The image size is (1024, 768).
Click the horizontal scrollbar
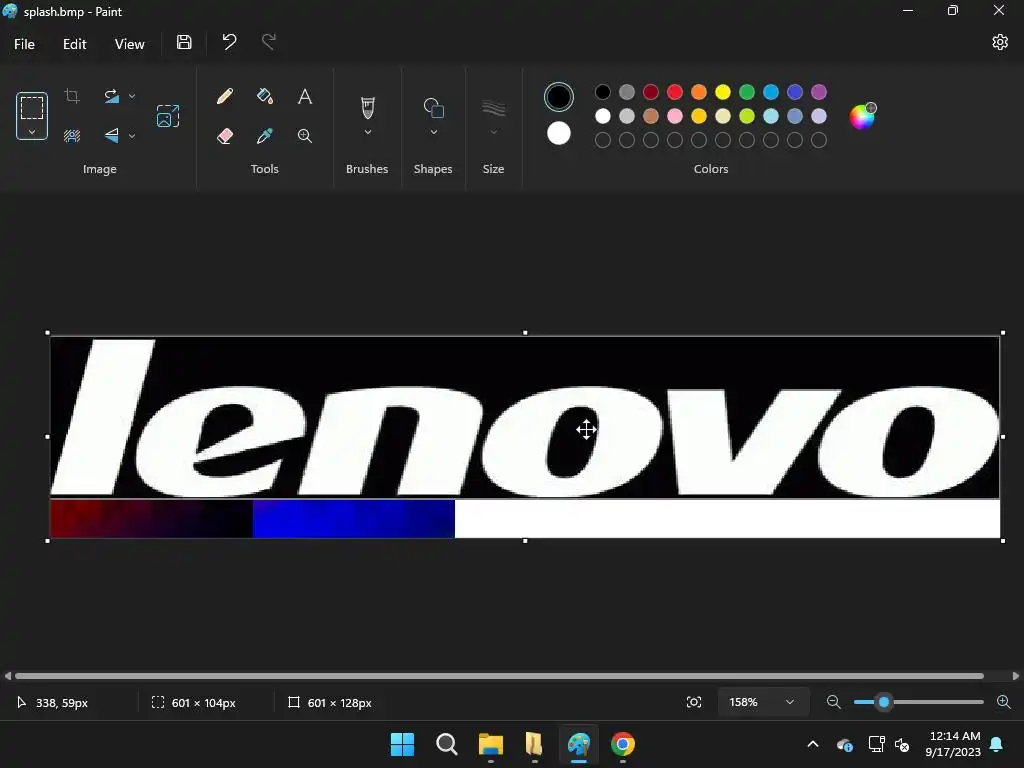click(499, 676)
